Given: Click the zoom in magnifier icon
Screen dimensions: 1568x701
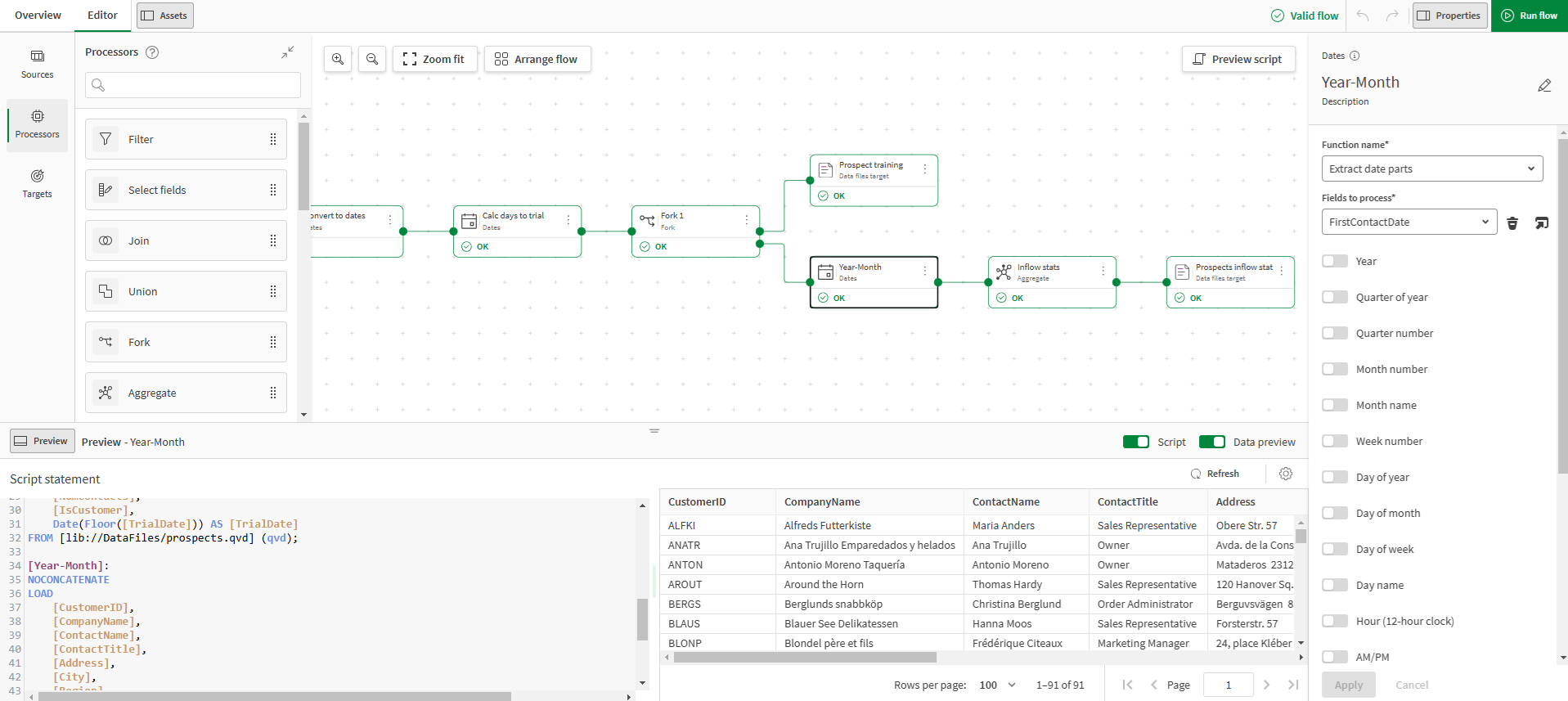Looking at the screenshot, I should (338, 59).
